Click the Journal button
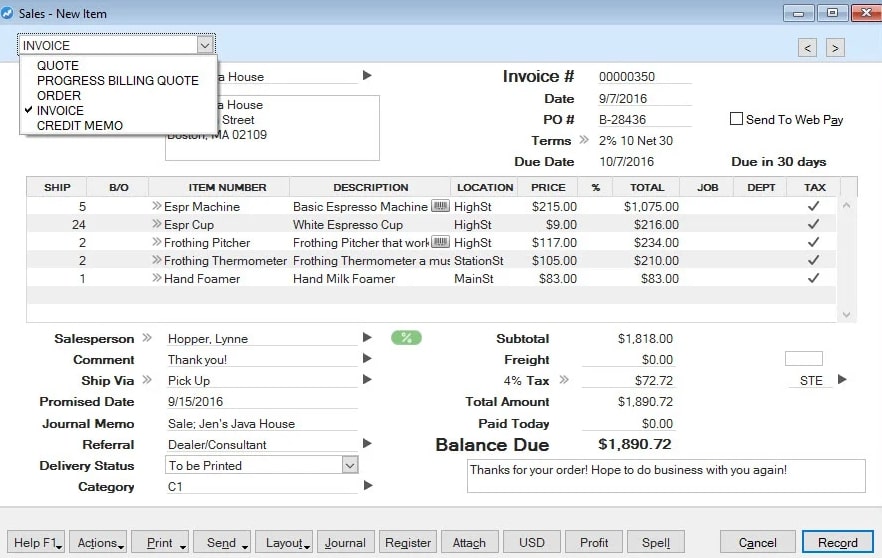This screenshot has height=558, width=882. (345, 542)
